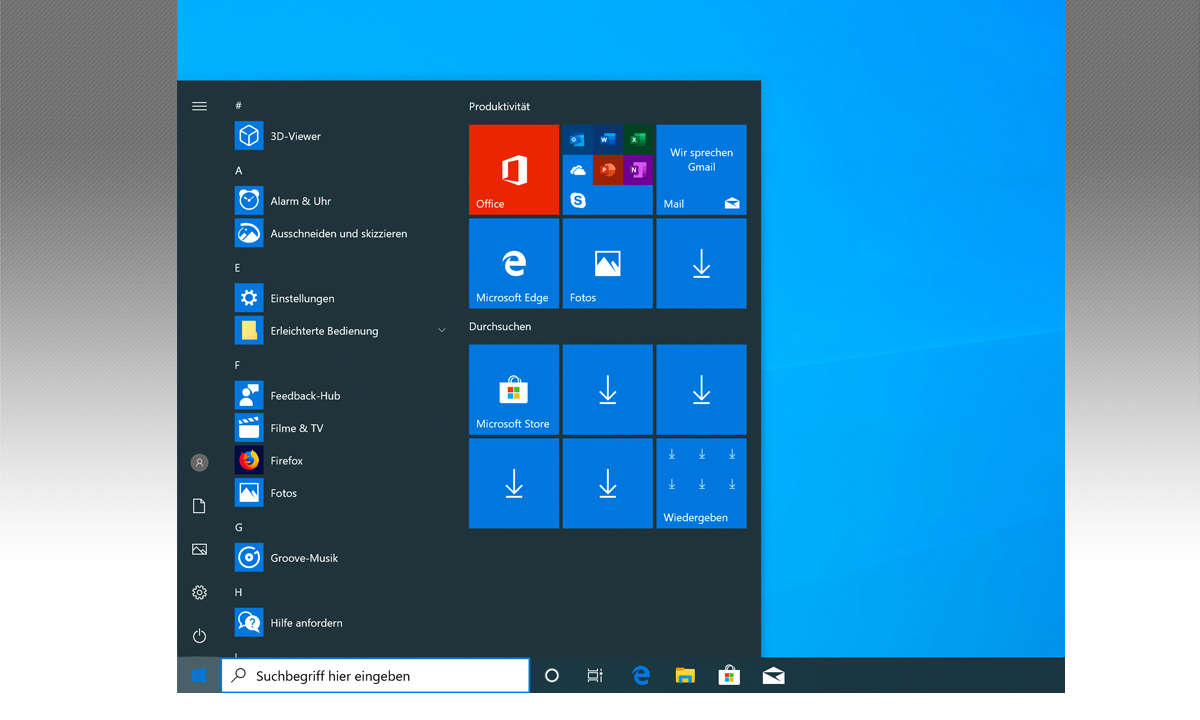Open Documents from Start sidebar
This screenshot has height=720, width=1200.
199,506
